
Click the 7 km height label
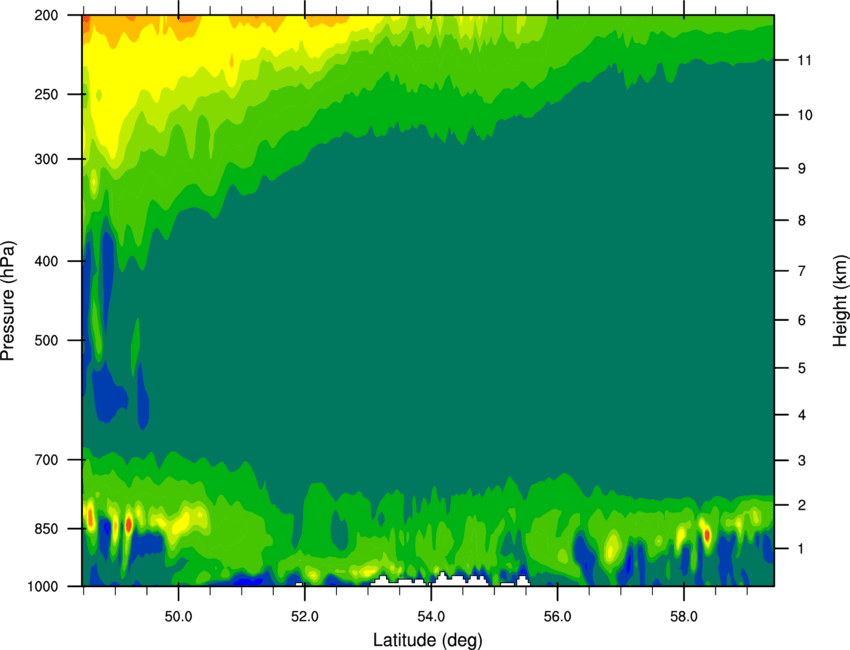(802, 271)
